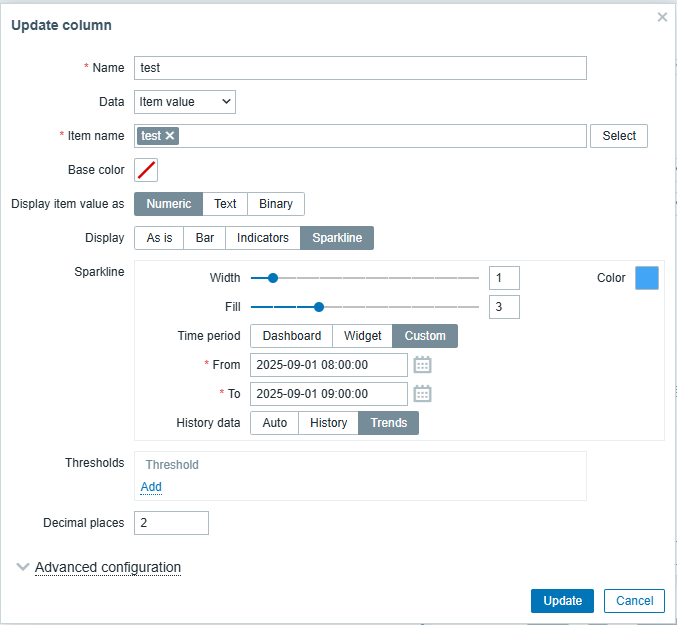Choose Binary display item value
Image resolution: width=677 pixels, height=625 pixels.
pyautogui.click(x=276, y=204)
